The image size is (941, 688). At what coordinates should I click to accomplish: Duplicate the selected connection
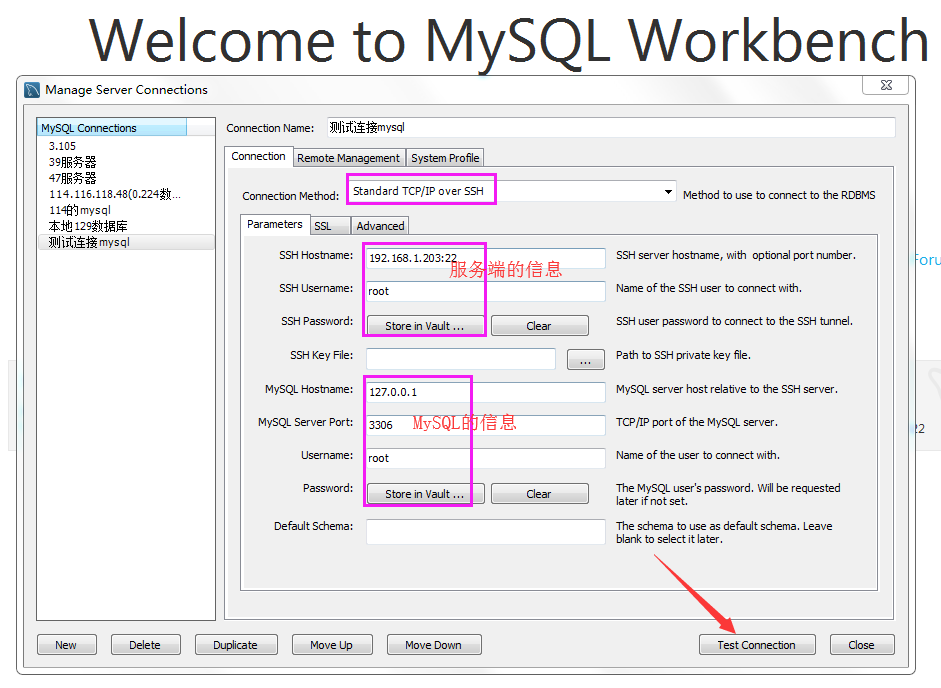[236, 645]
